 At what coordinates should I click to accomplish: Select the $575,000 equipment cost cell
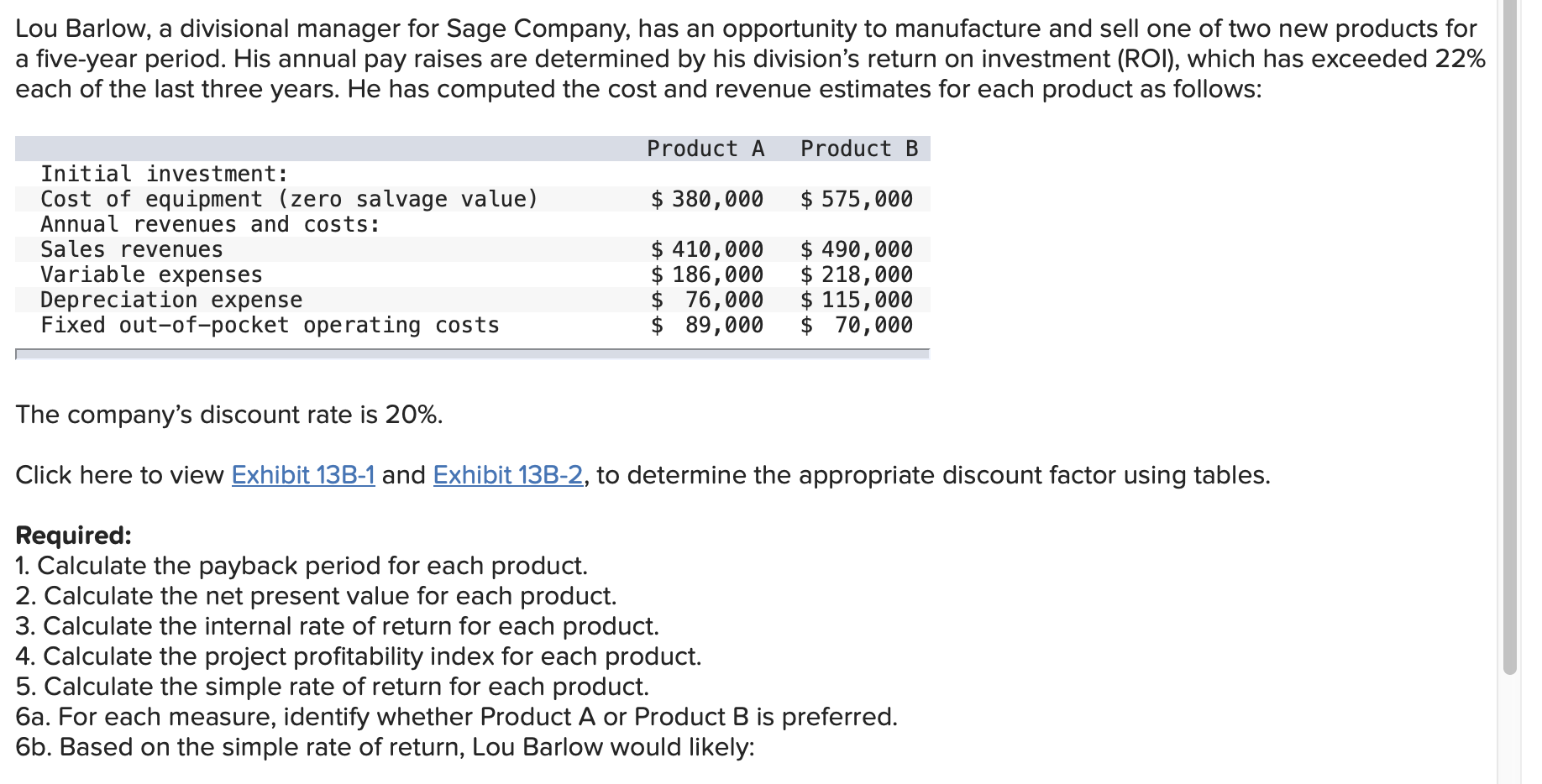[857, 199]
